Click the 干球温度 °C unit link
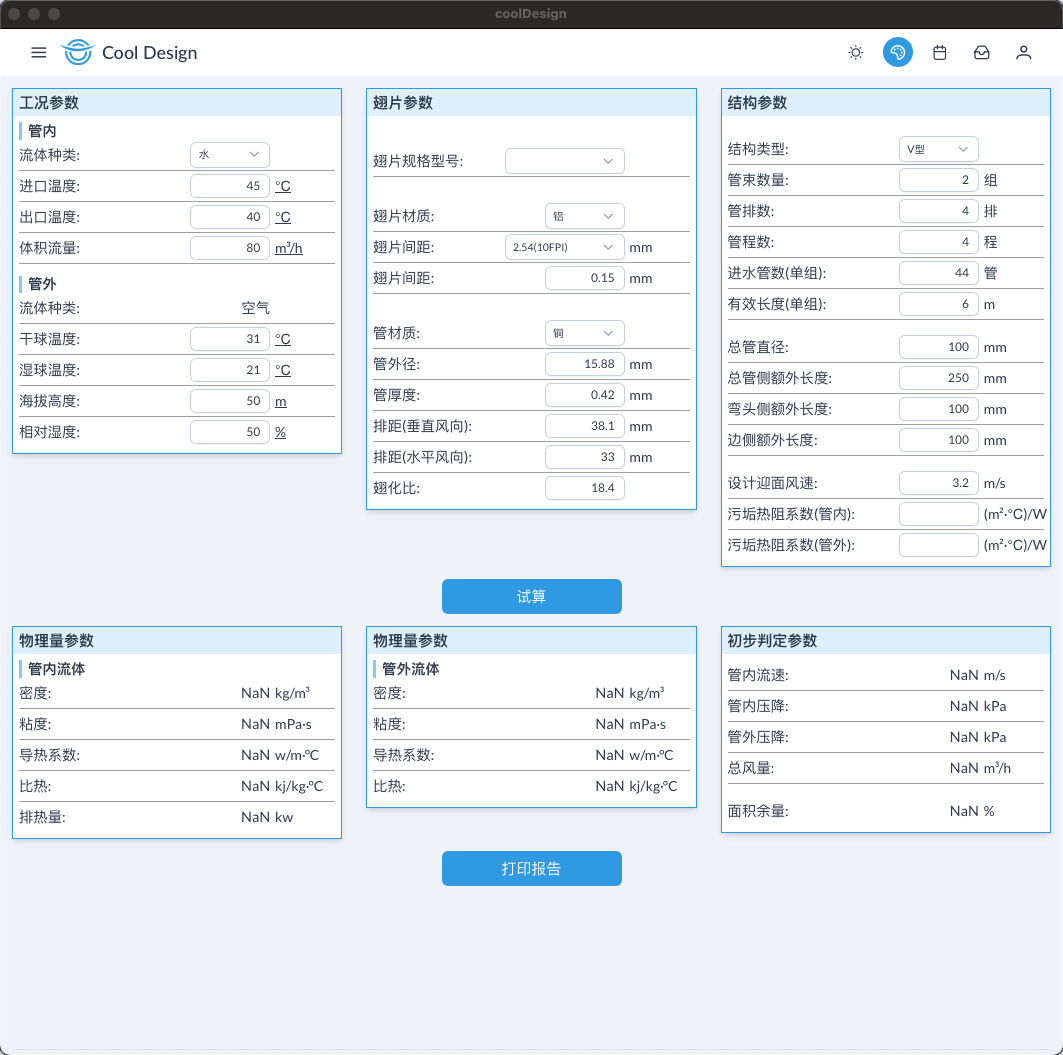The width and height of the screenshot is (1063, 1055). tap(283, 339)
